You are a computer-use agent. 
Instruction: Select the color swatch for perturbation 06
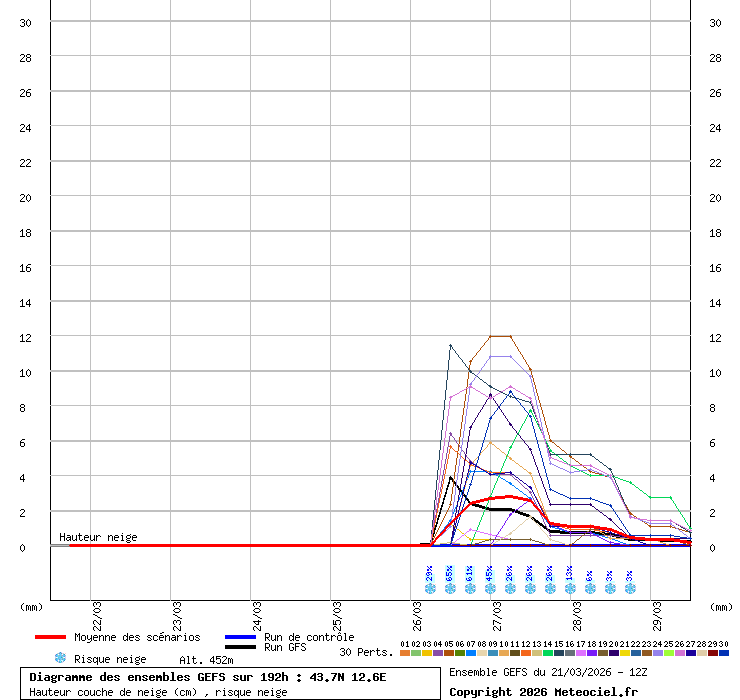point(460,653)
